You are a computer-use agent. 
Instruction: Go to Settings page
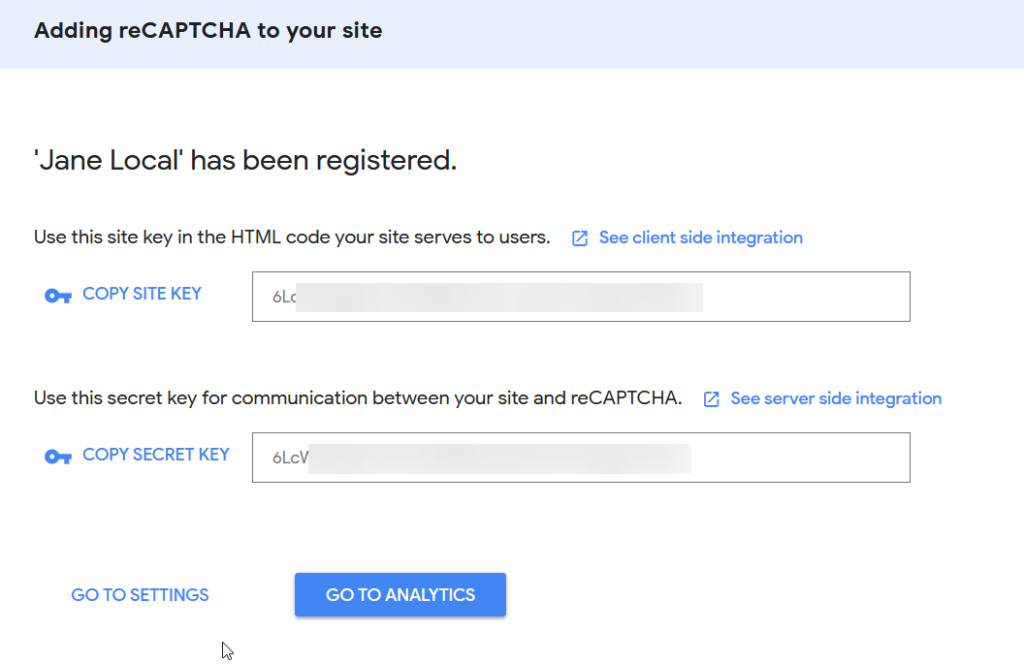pos(140,595)
